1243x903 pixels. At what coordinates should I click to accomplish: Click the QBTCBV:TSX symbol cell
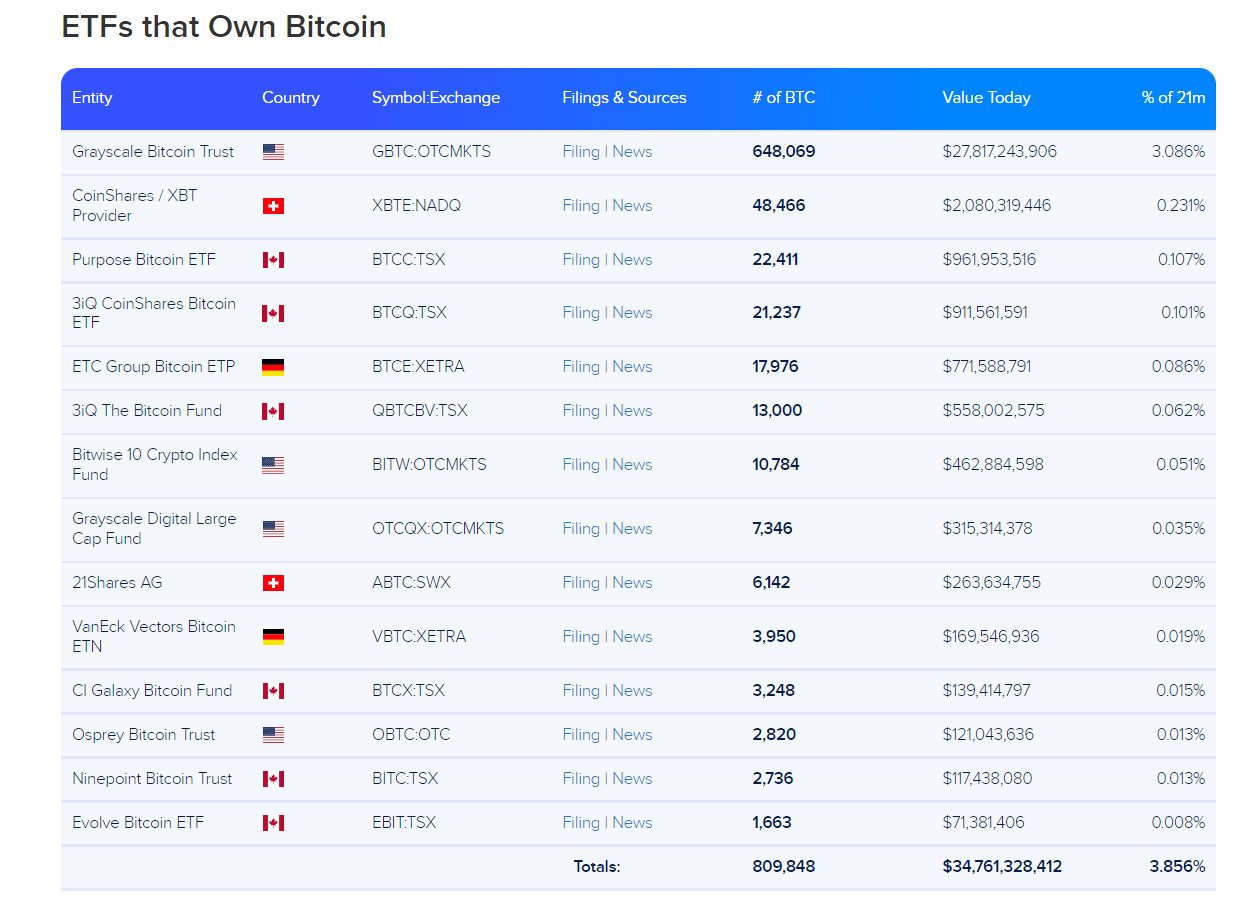tap(420, 411)
